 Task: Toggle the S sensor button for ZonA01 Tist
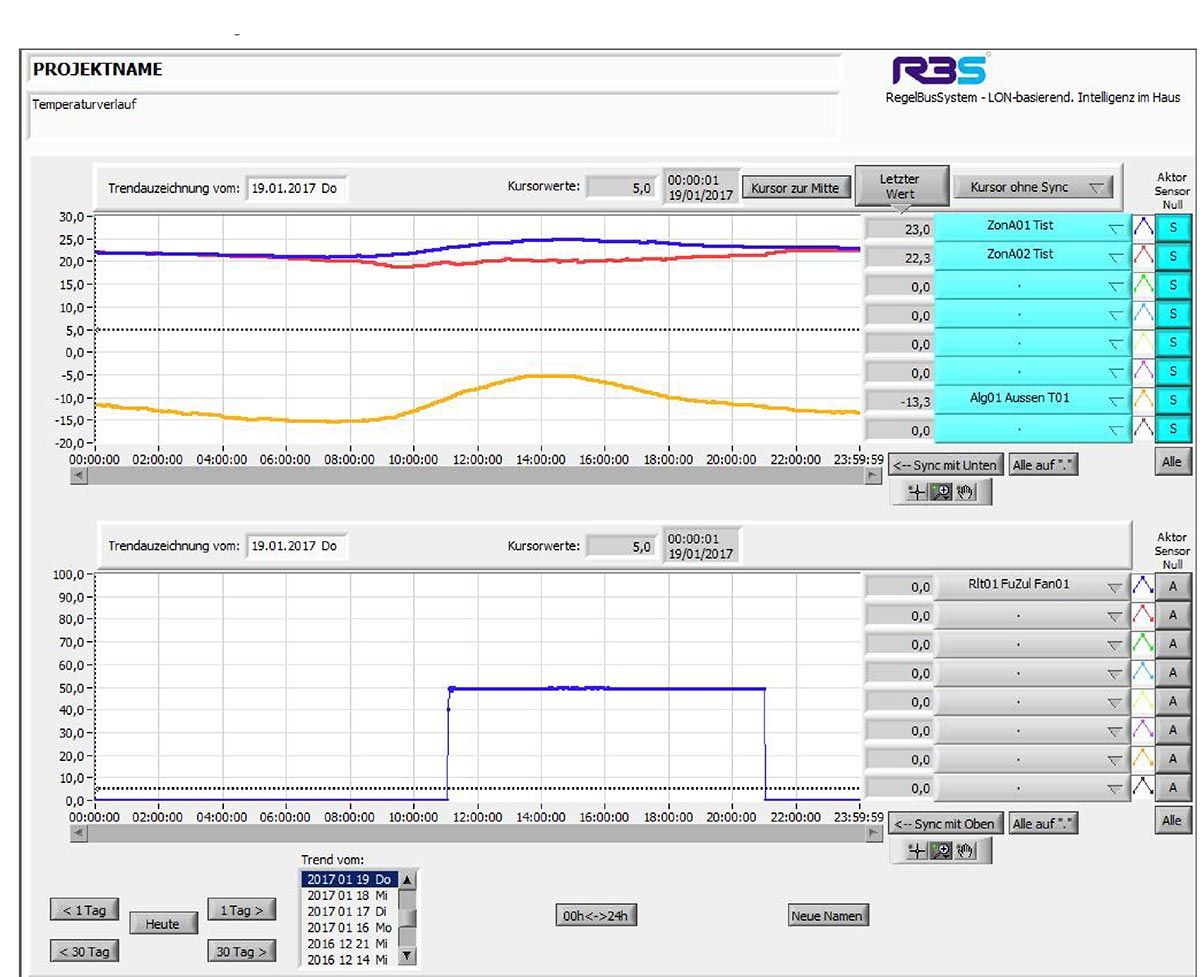[x=1173, y=229]
